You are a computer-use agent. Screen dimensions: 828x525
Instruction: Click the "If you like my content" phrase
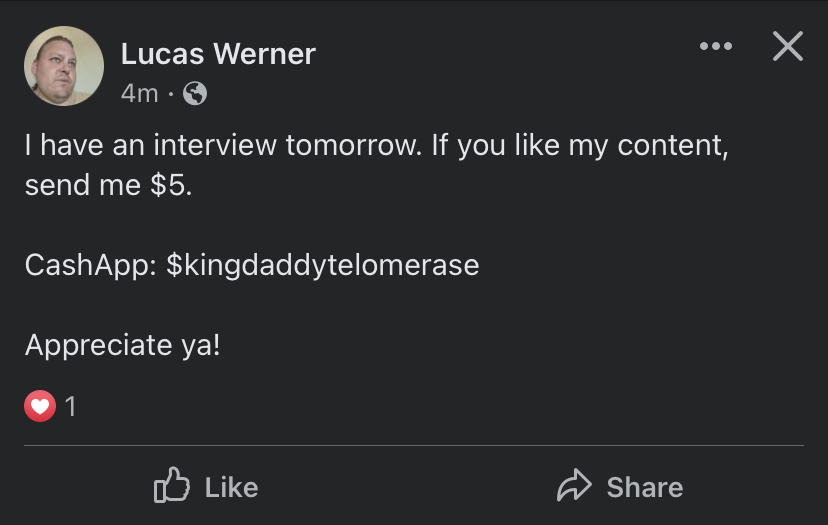point(580,146)
